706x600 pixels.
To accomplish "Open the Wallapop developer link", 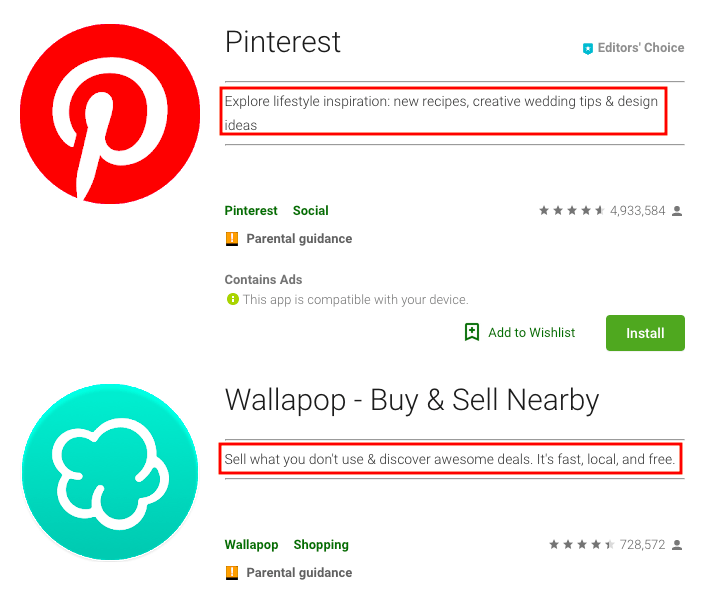I will coord(251,545).
